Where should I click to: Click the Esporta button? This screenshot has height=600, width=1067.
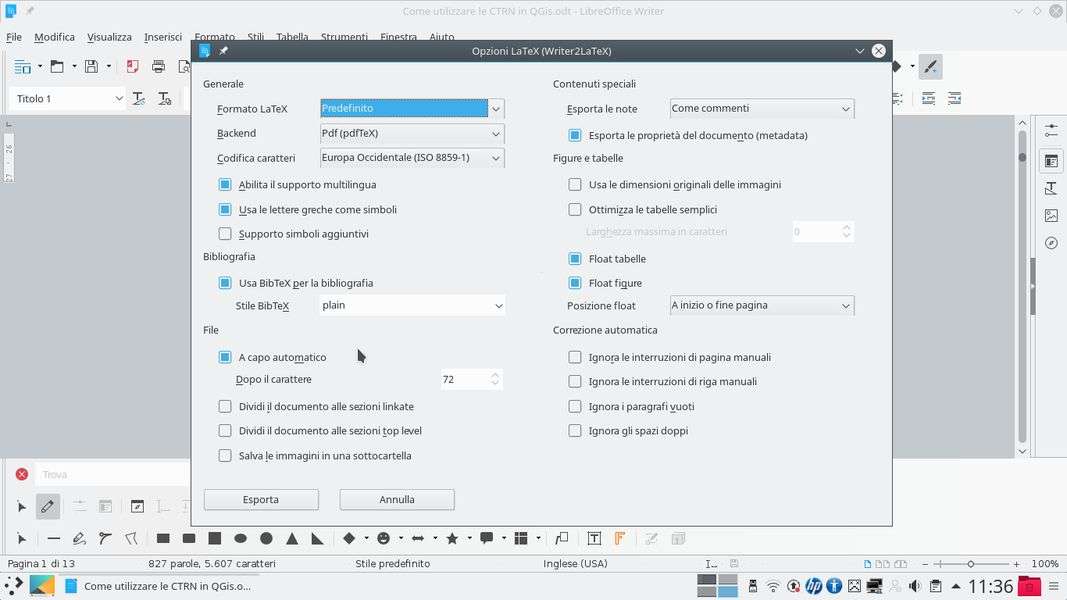[261, 499]
